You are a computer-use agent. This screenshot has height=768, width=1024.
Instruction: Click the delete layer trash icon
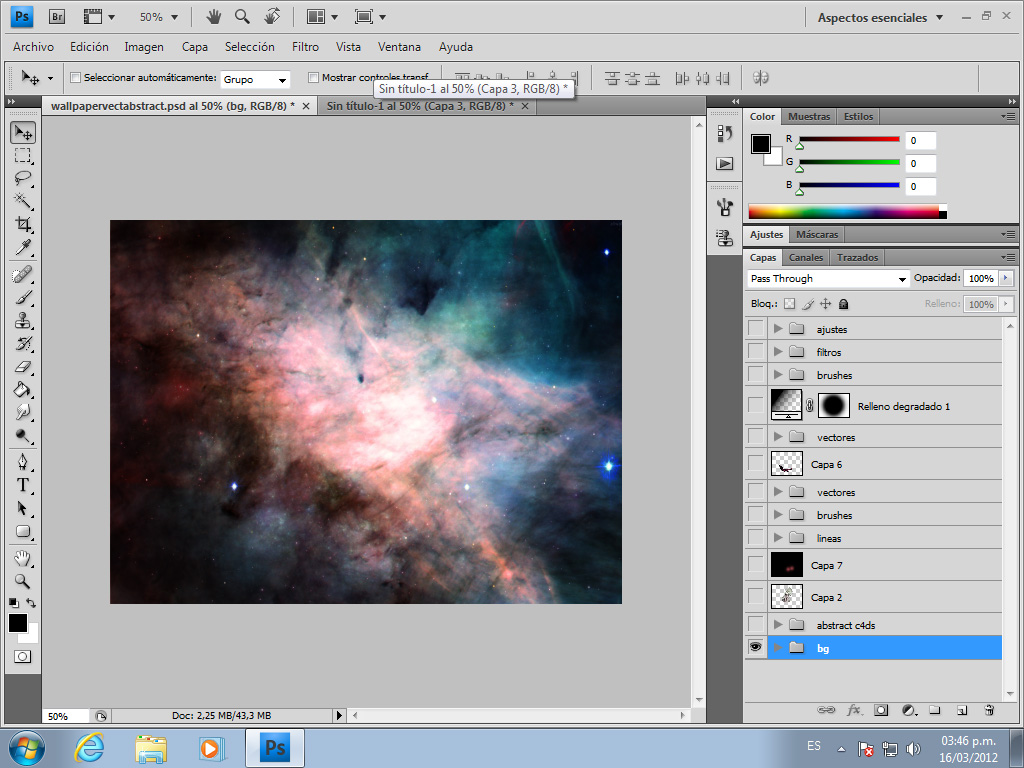pyautogui.click(x=989, y=710)
